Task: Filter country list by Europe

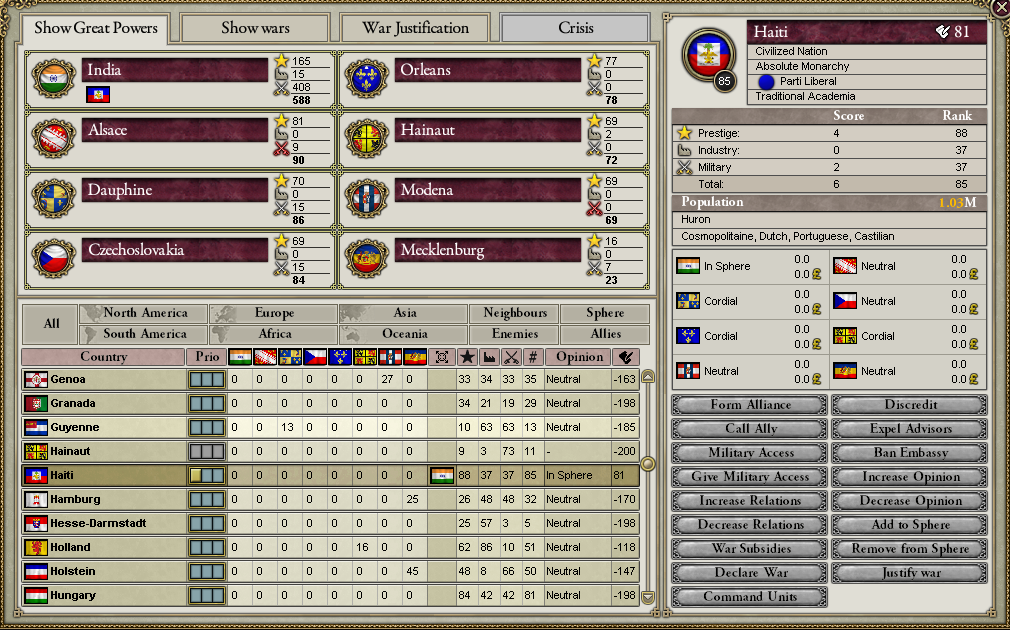Action: 274,313
